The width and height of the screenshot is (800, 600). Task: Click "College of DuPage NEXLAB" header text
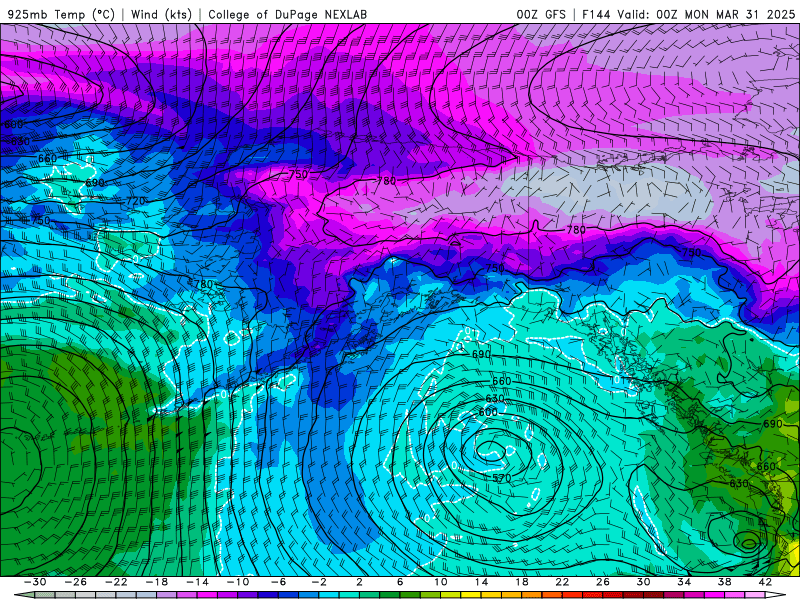click(x=287, y=14)
